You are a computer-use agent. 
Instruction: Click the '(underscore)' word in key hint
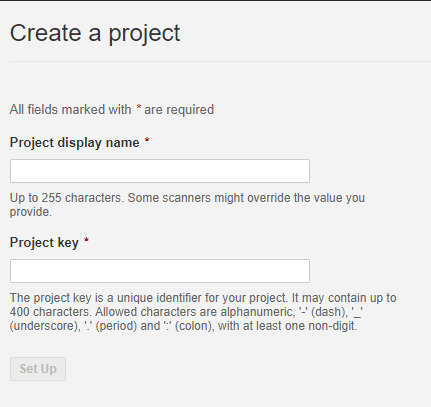click(x=45, y=326)
